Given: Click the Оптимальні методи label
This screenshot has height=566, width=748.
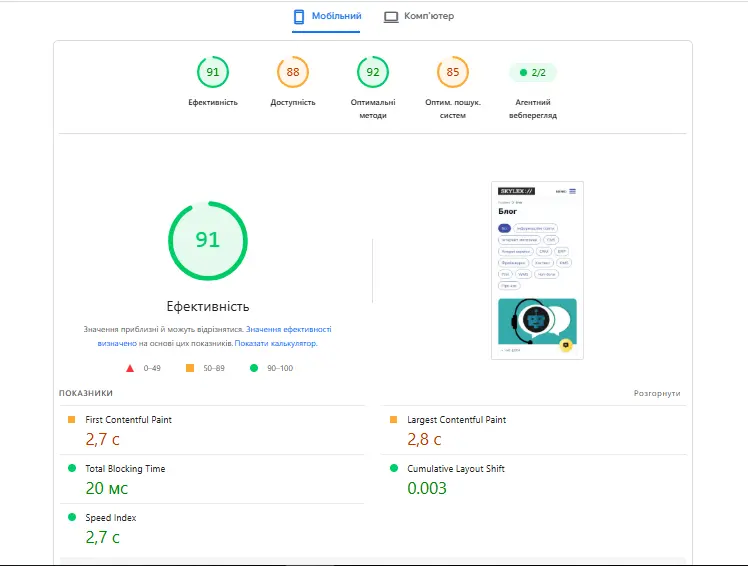Looking at the screenshot, I should click(x=373, y=108).
